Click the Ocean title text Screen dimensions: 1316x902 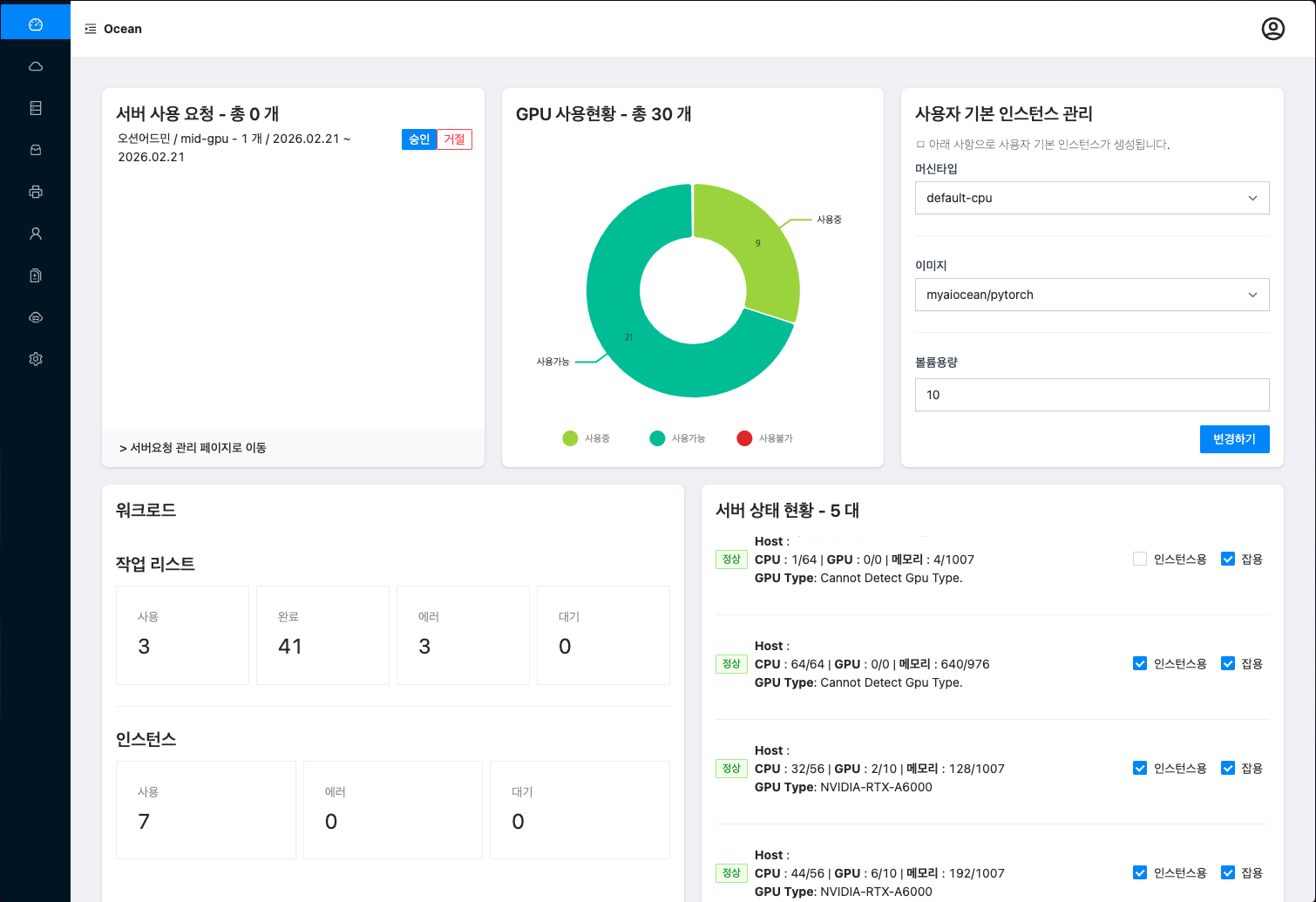coord(123,29)
